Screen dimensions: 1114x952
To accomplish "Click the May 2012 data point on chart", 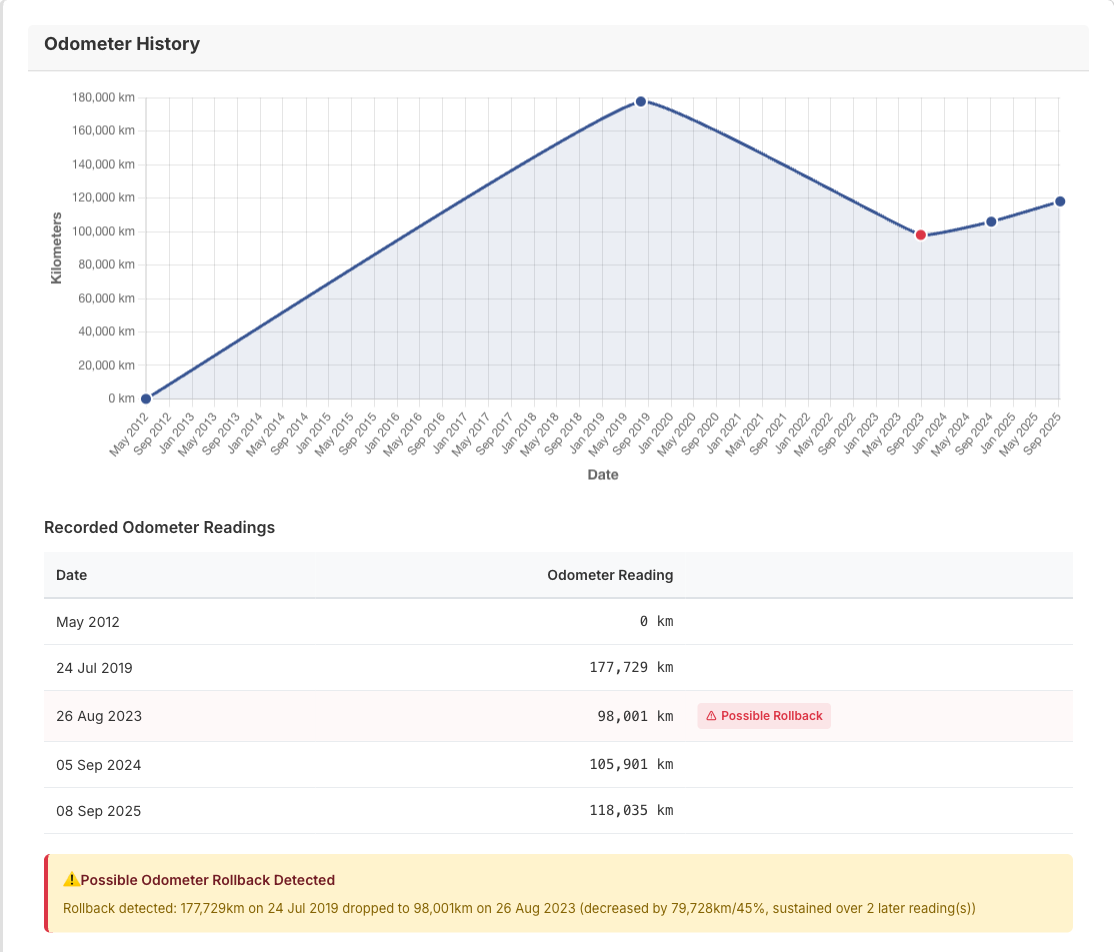I will coord(146,399).
